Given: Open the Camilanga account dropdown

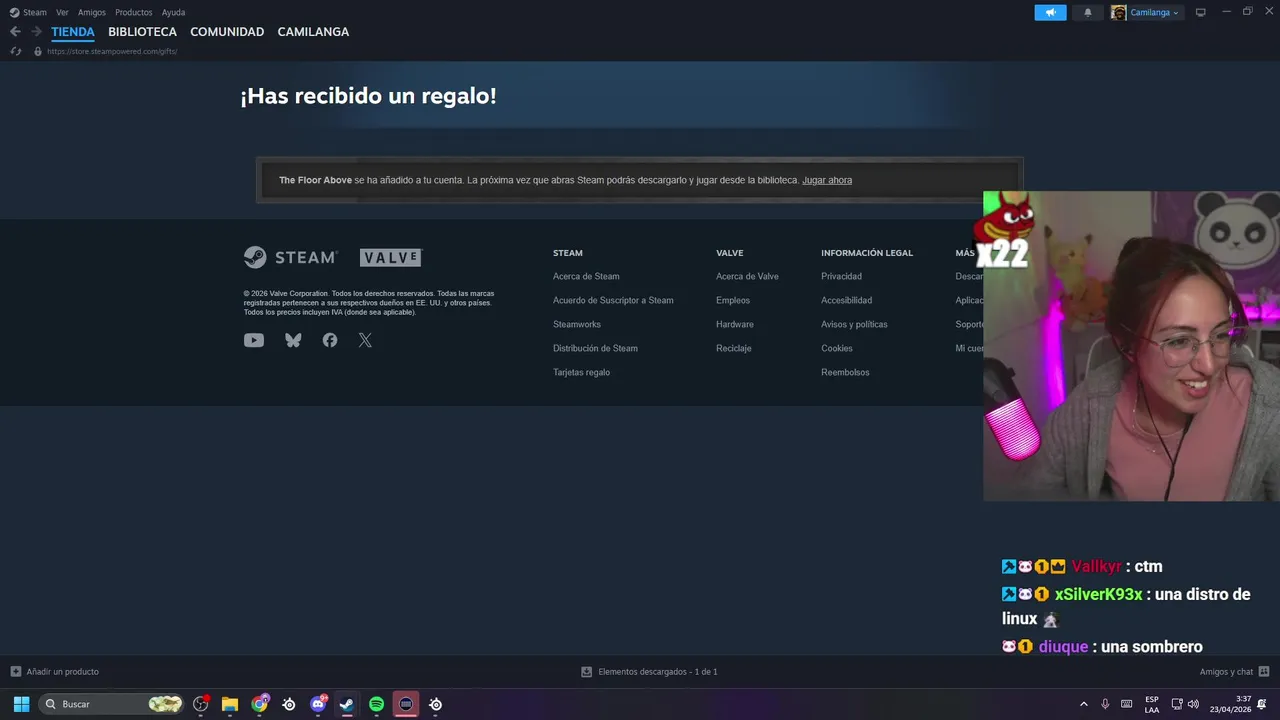Looking at the screenshot, I should [1146, 12].
